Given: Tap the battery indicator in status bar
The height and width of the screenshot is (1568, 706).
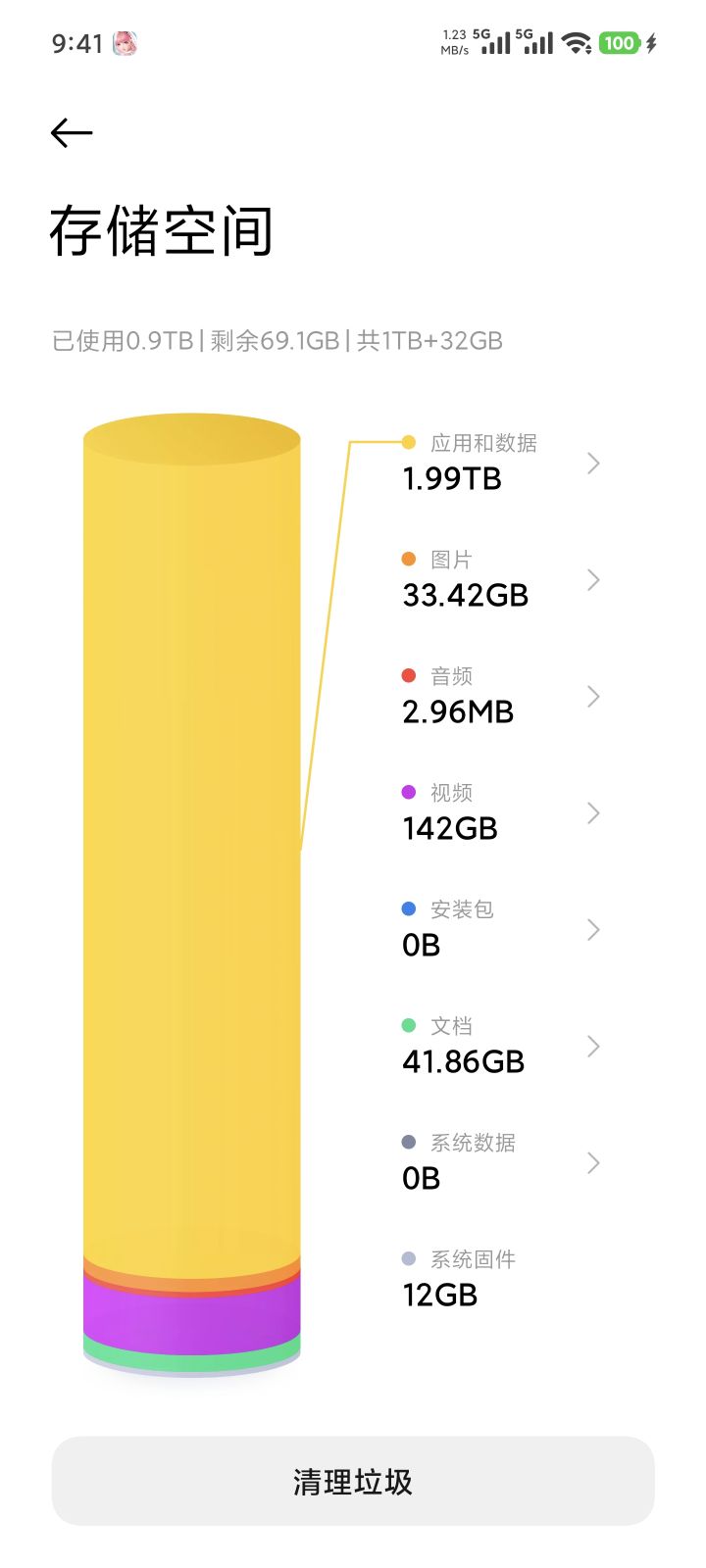Looking at the screenshot, I should tap(619, 43).
